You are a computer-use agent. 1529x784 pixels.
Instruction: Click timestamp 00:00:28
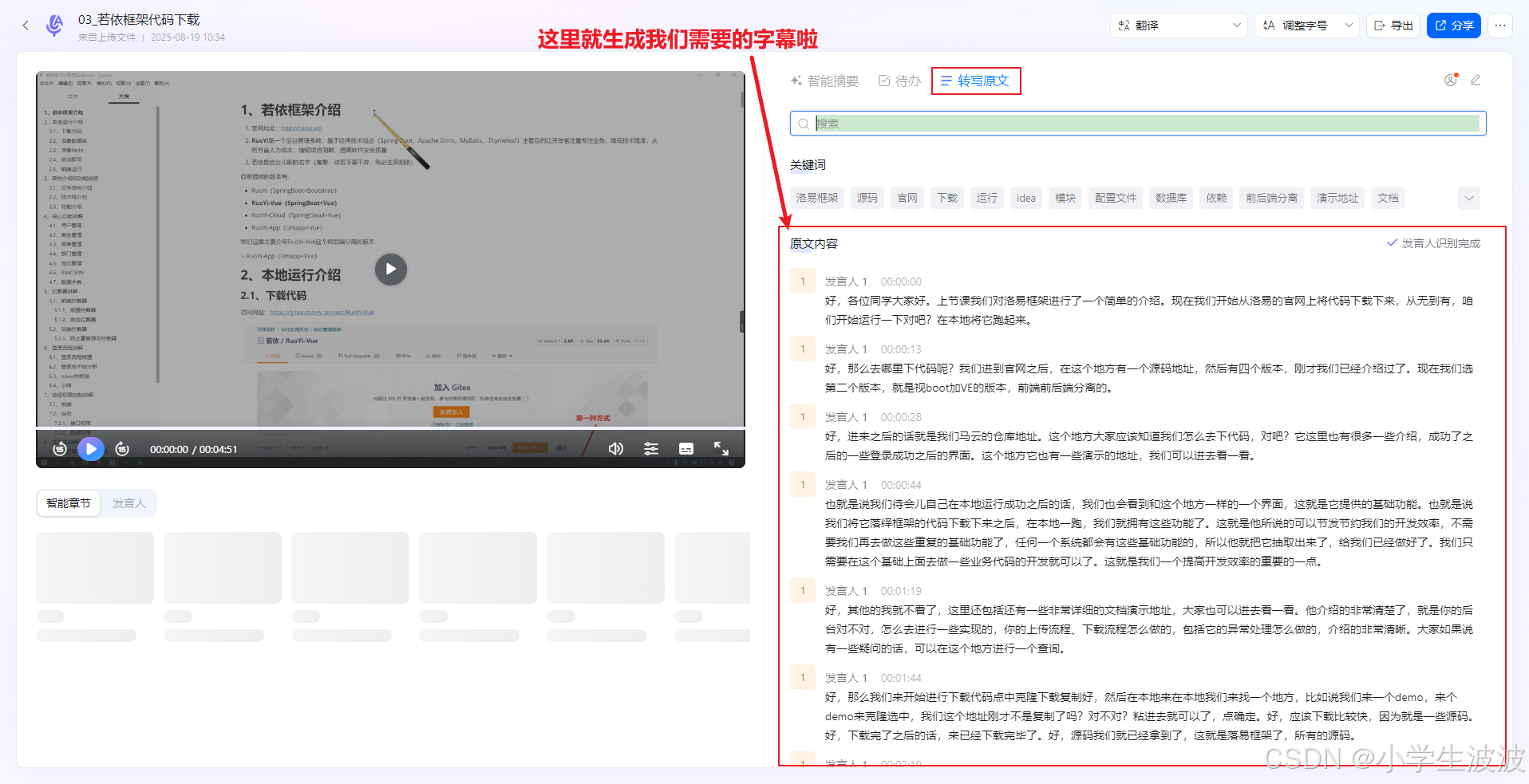901,417
